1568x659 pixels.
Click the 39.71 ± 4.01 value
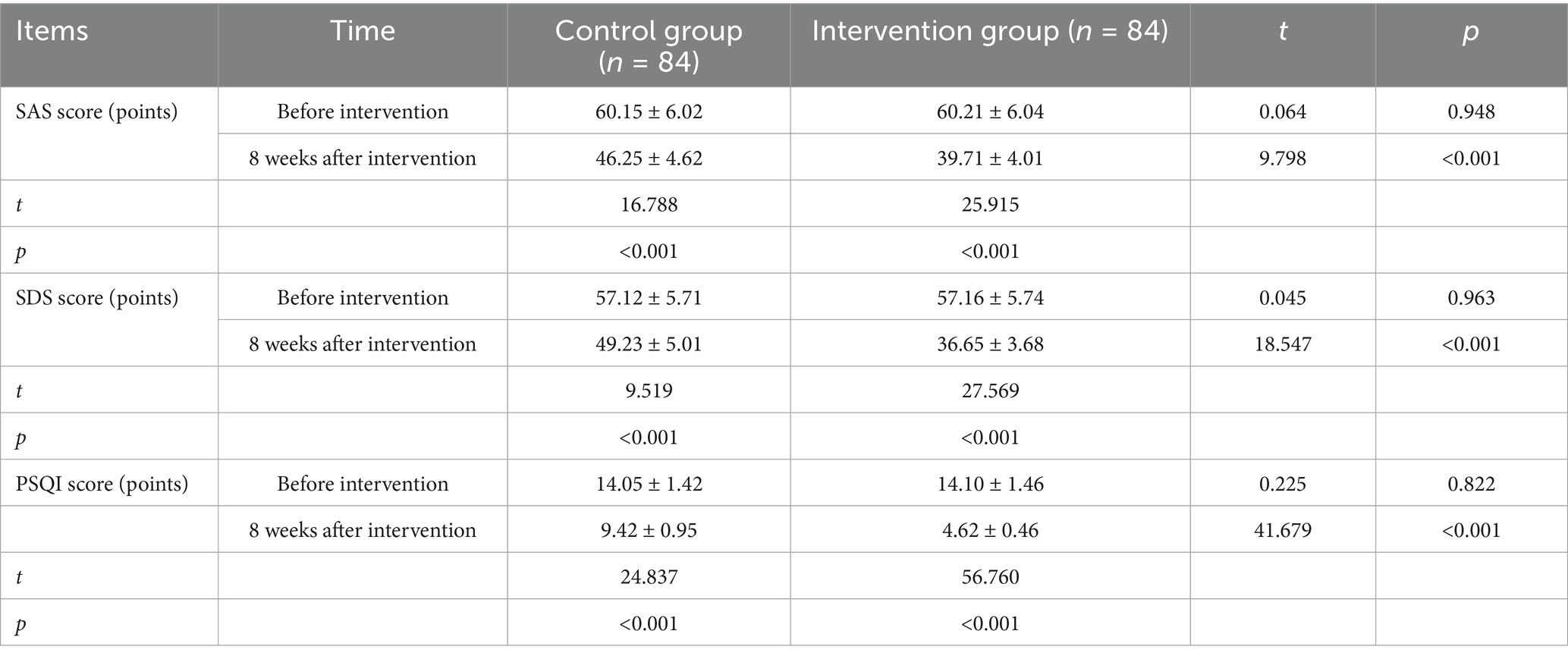click(990, 158)
